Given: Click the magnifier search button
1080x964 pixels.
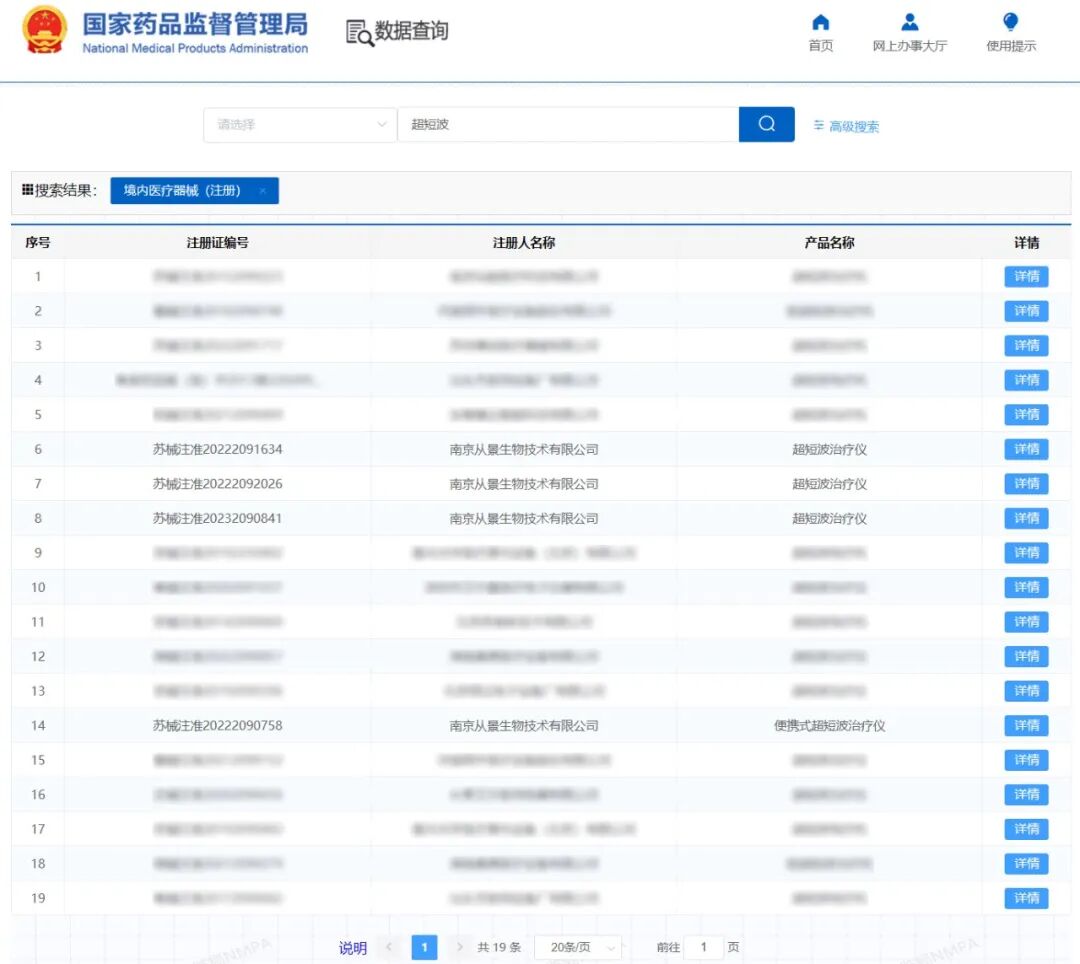Looking at the screenshot, I should (x=766, y=124).
